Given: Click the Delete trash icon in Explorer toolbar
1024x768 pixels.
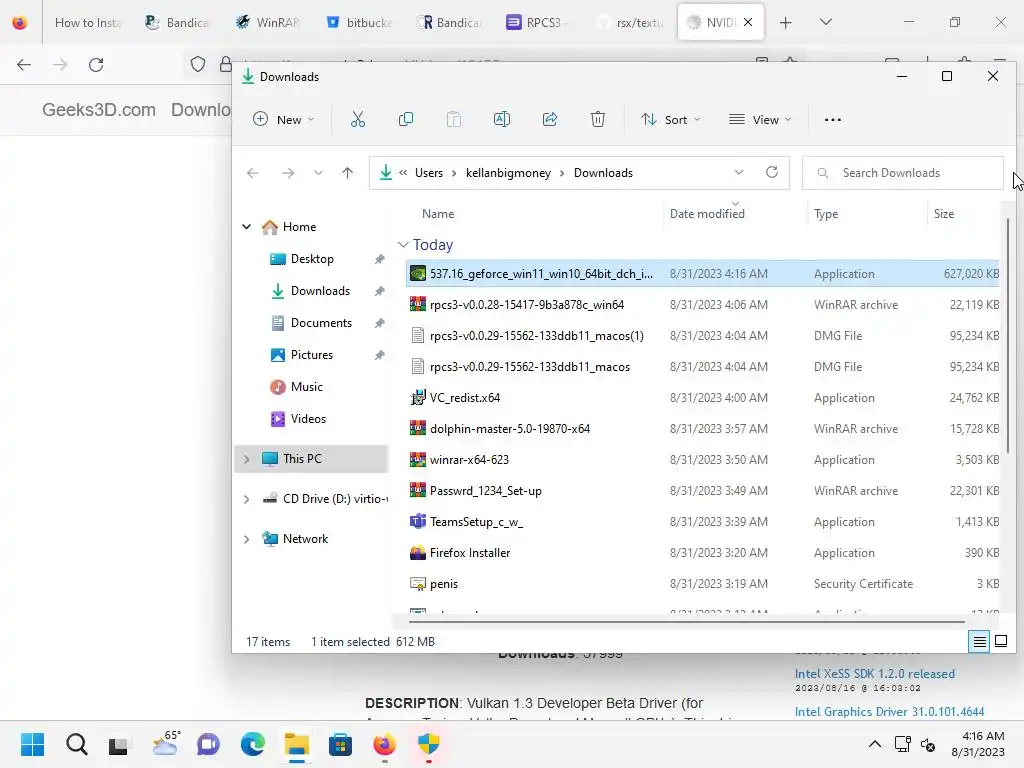Looking at the screenshot, I should [x=598, y=120].
